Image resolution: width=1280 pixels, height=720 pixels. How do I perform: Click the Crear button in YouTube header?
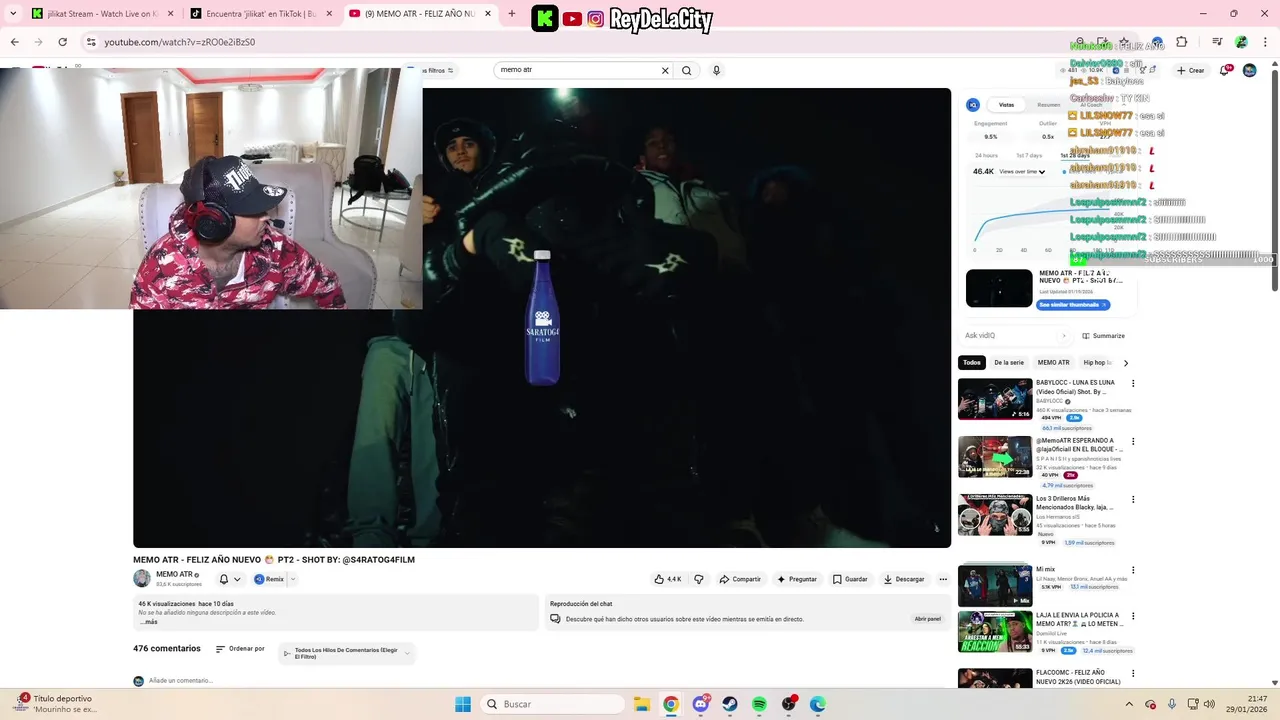(1190, 70)
